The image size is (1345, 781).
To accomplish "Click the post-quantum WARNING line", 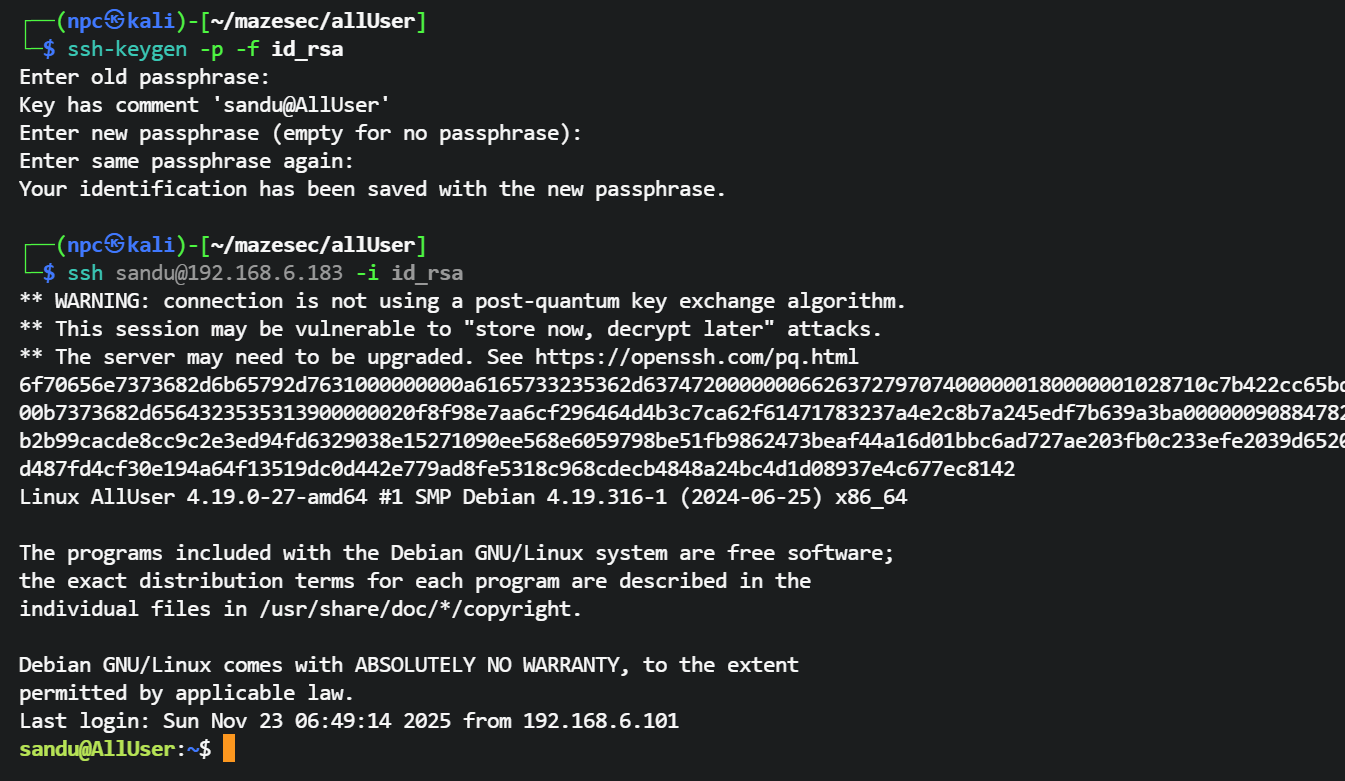I will (462, 301).
